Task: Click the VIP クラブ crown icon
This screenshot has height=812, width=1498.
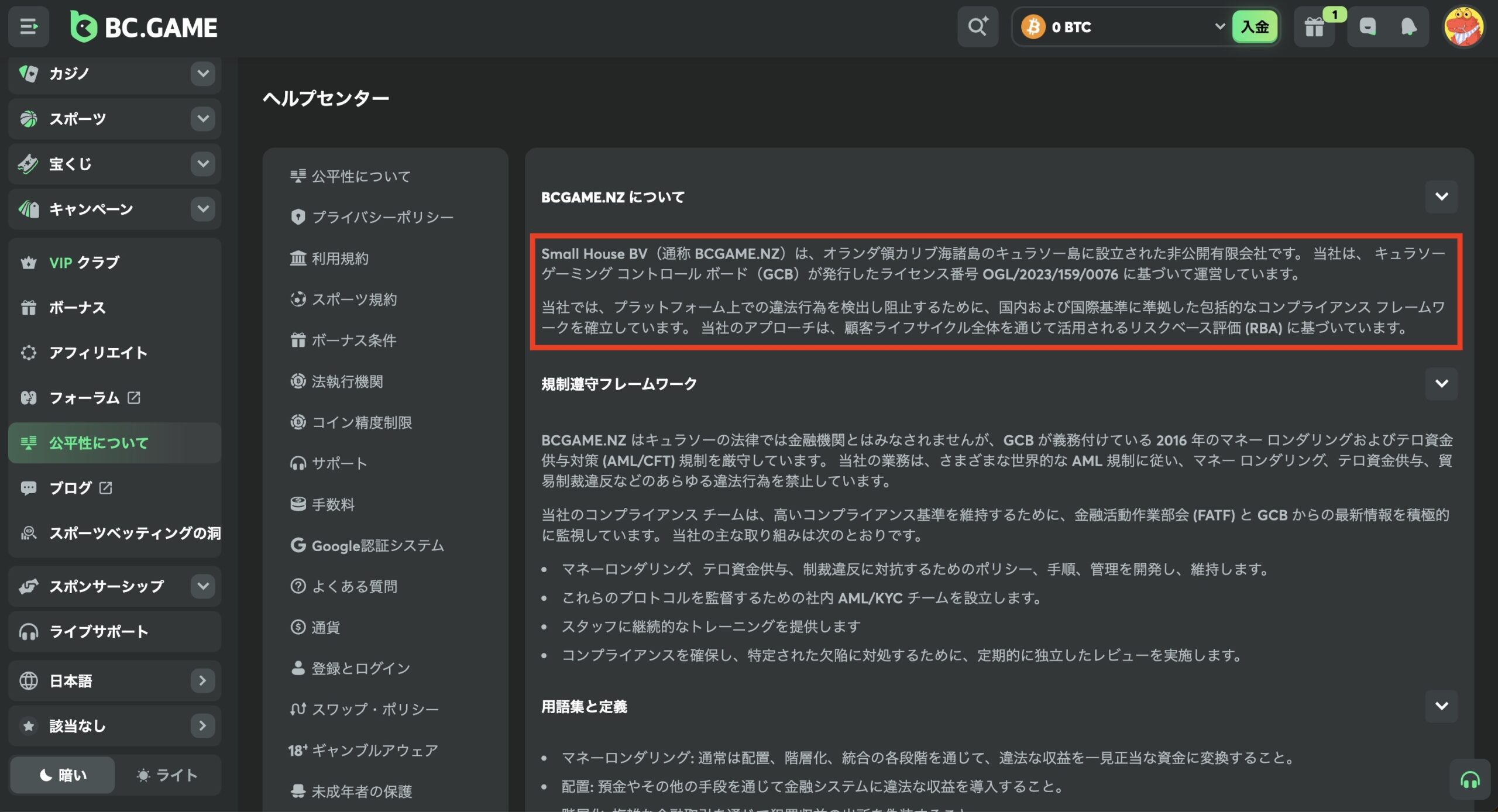Action: (28, 263)
